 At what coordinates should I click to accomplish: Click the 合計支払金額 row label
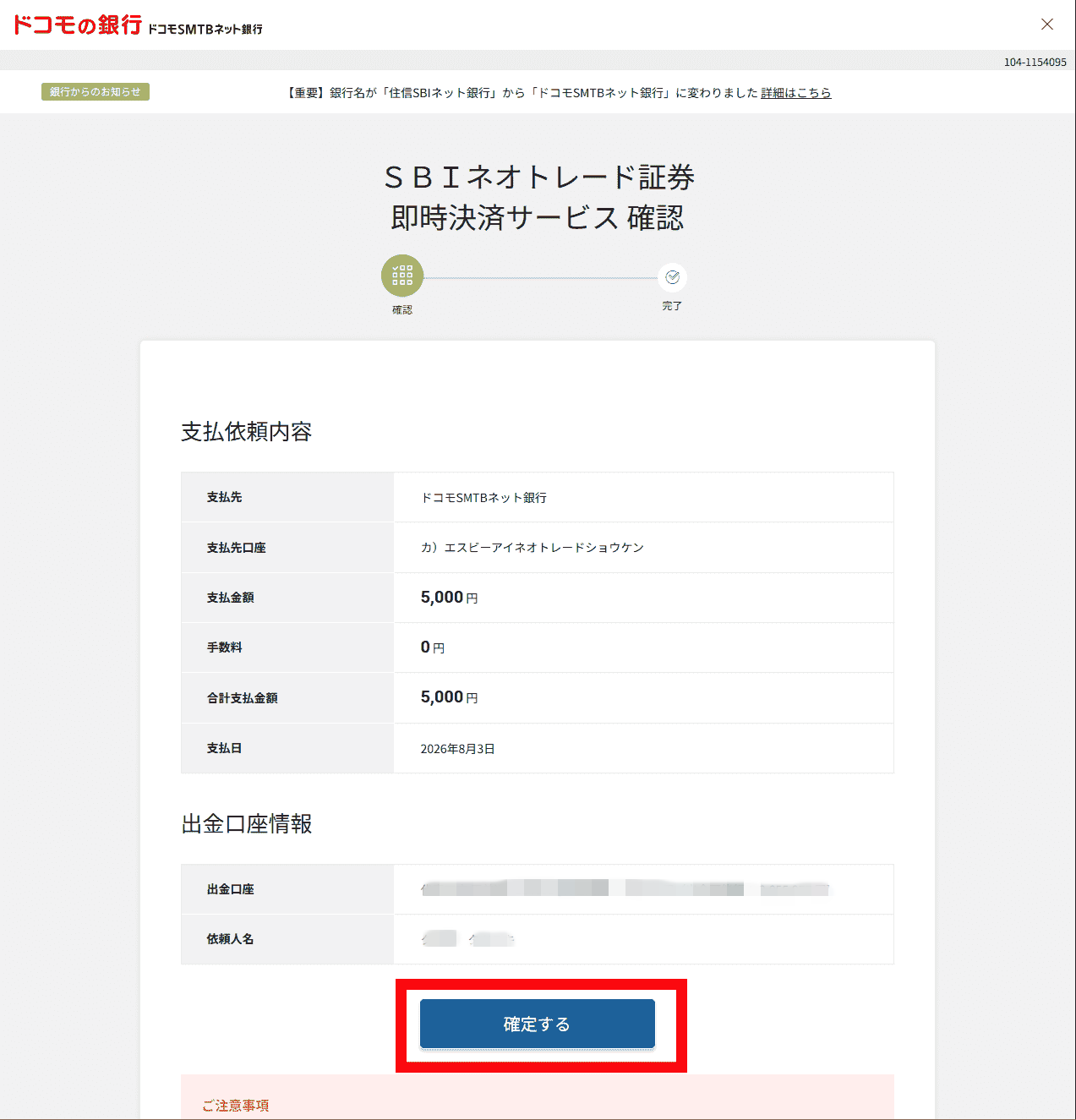[242, 698]
